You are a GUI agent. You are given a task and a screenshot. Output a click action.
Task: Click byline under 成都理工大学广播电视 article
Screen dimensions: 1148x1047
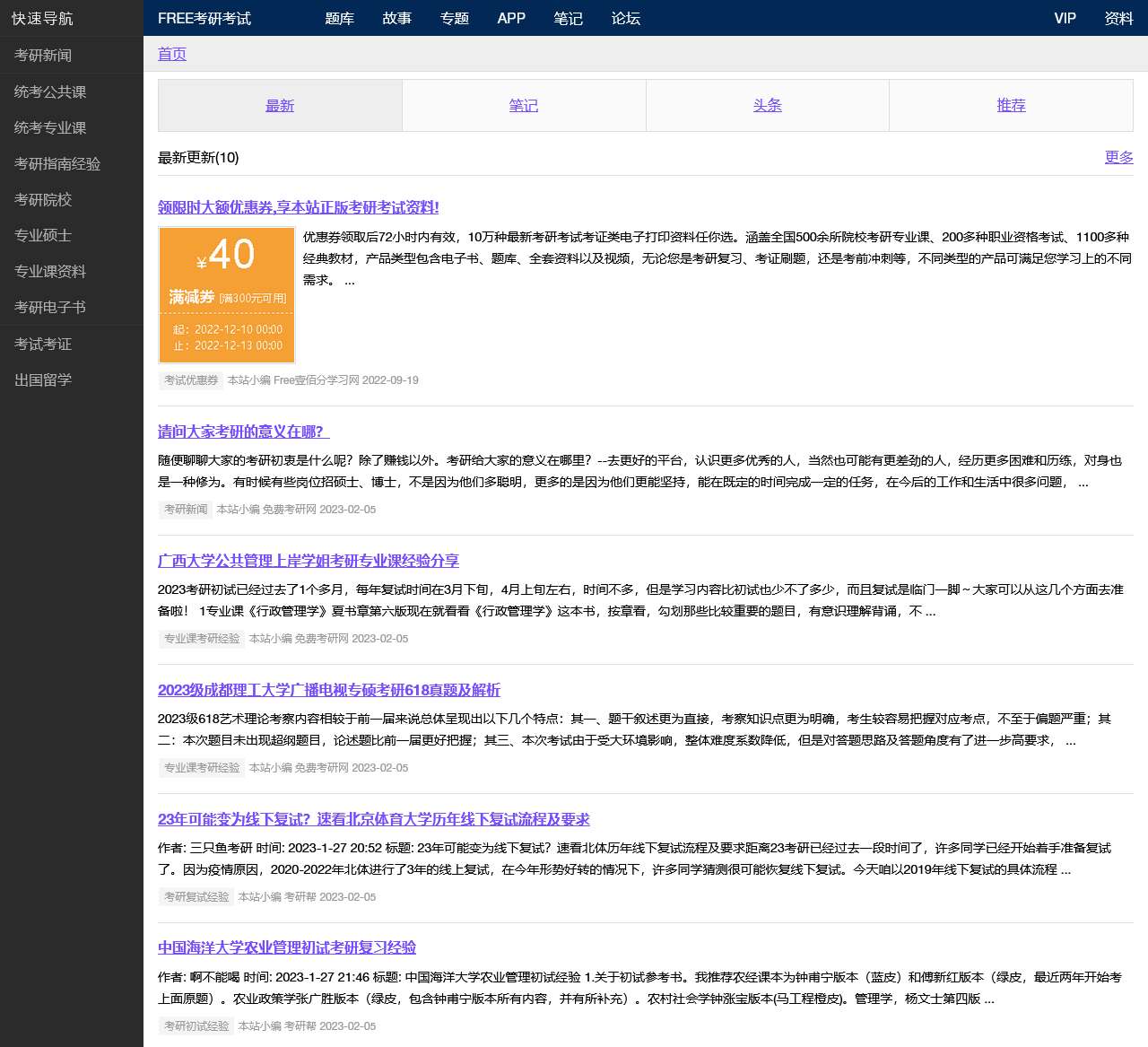coord(328,768)
